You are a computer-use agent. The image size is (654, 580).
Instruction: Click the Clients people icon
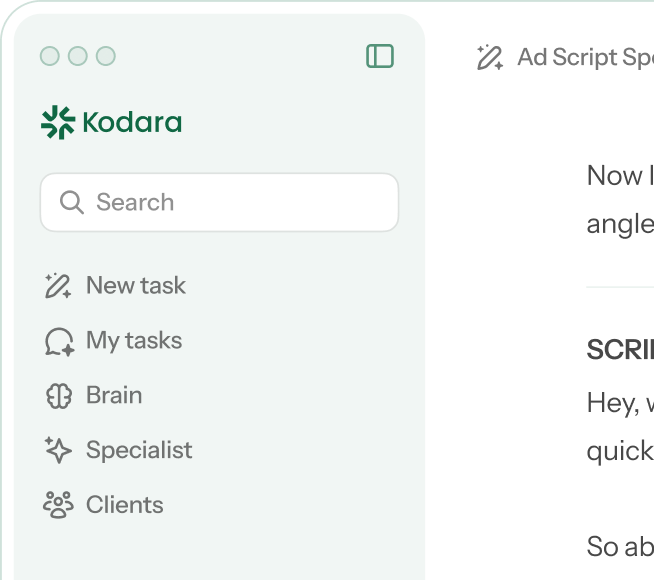pyautogui.click(x=58, y=505)
